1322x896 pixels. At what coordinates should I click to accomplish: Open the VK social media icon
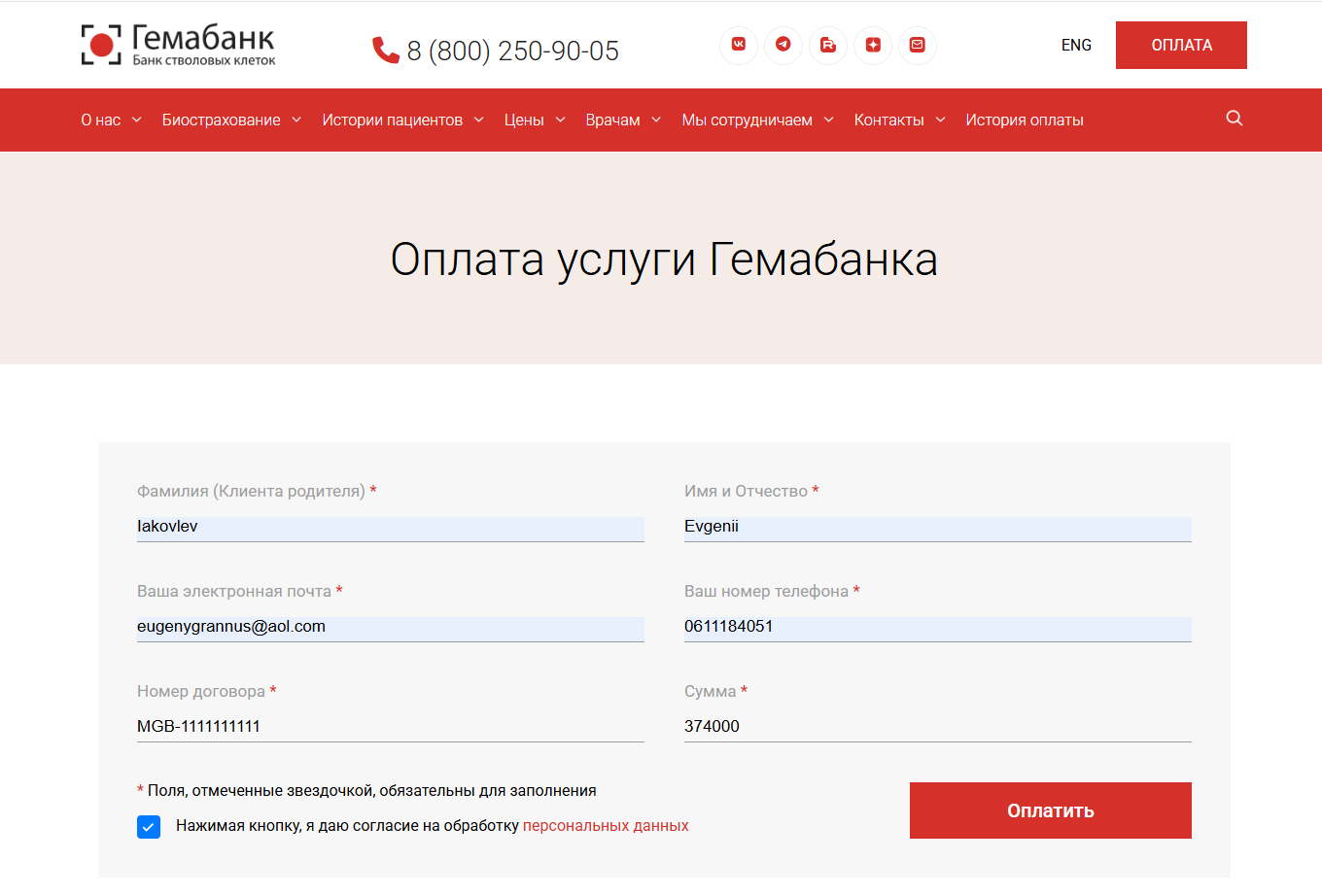739,45
